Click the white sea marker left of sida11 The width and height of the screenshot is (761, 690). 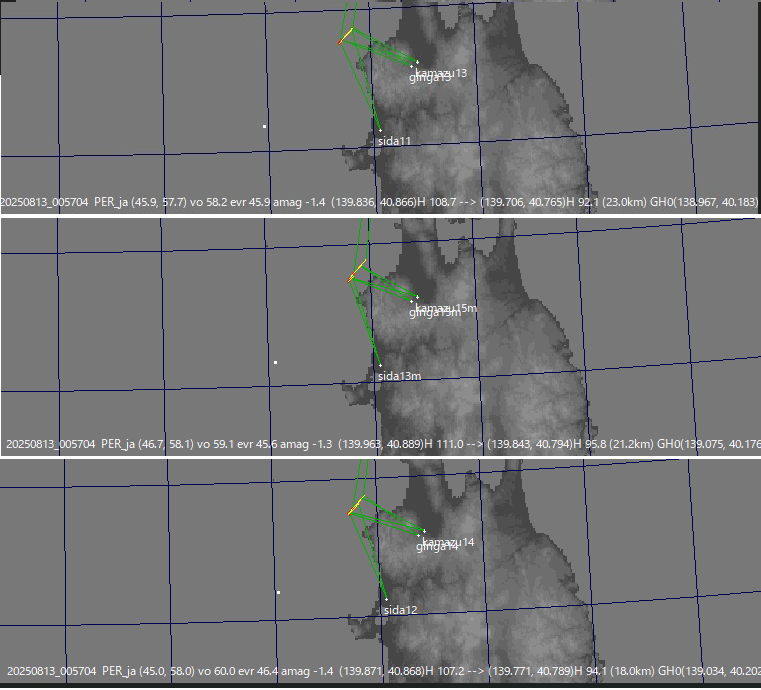pos(265,127)
